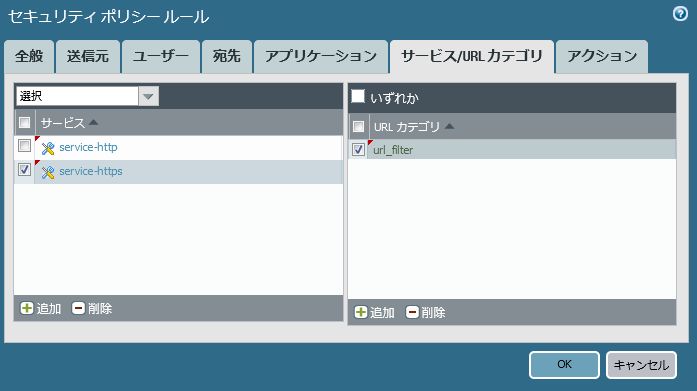This screenshot has width=697, height=391.
Task: Uncheck the service-https checkbox
Action: coord(24,169)
